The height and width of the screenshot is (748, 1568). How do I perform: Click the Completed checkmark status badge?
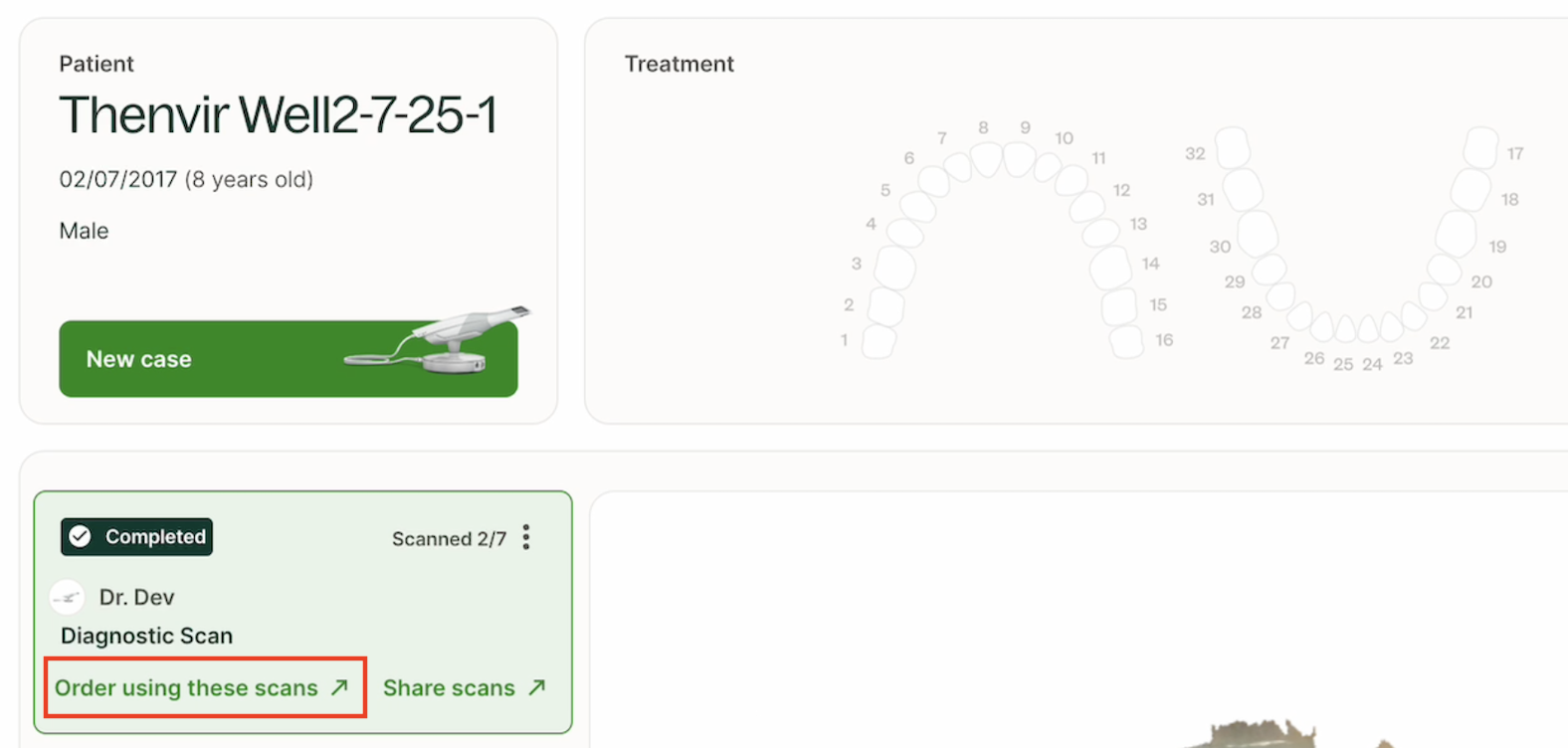(x=136, y=536)
